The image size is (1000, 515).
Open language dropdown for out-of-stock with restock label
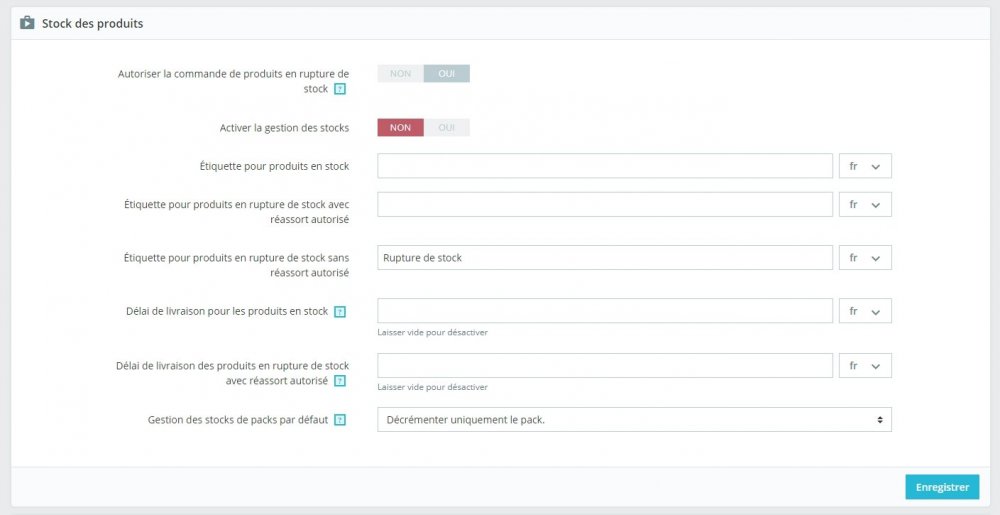[864, 204]
